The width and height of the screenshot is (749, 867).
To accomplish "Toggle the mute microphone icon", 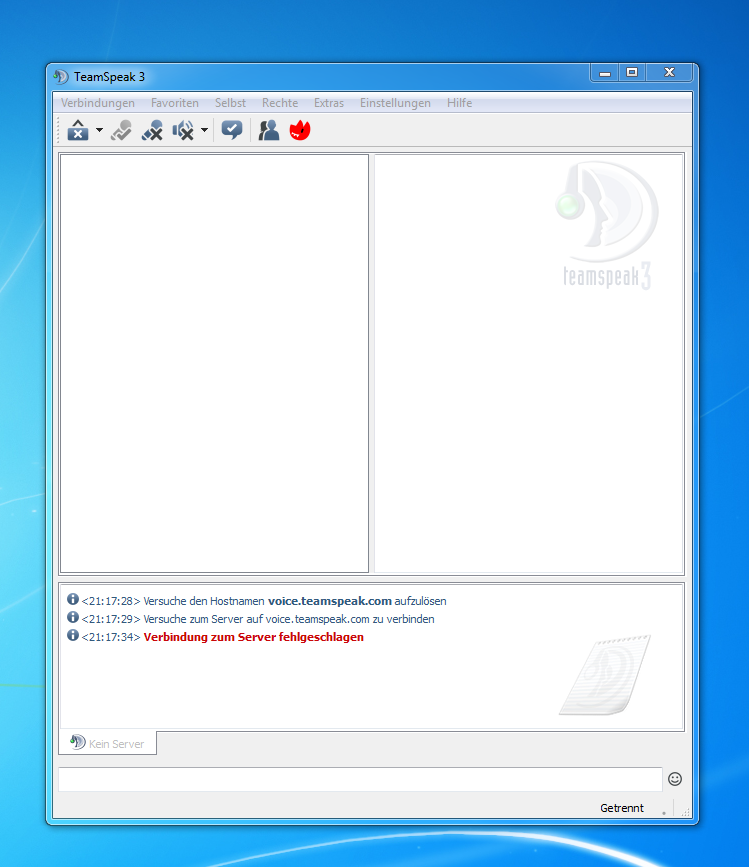I will (x=152, y=130).
